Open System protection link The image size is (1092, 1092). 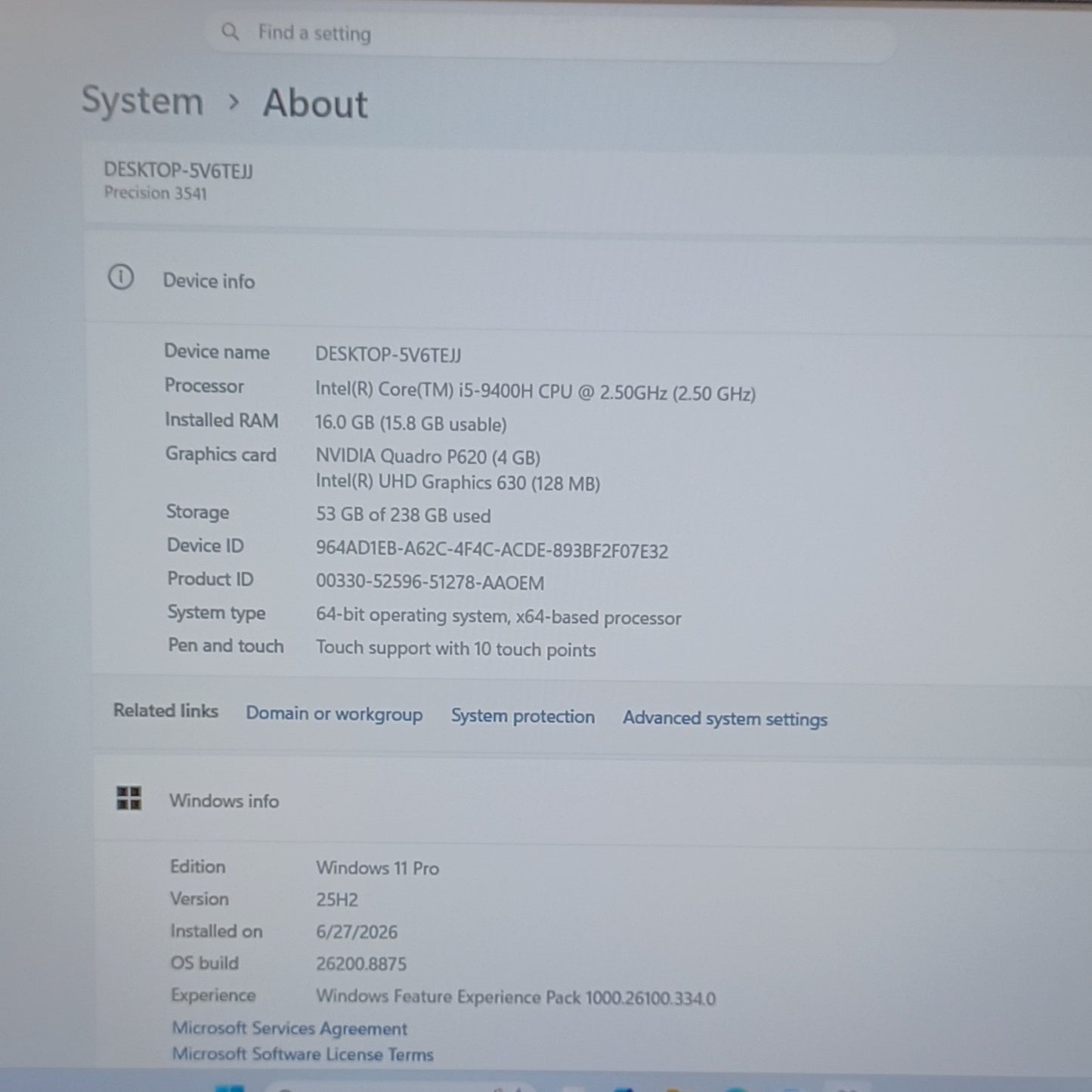[523, 716]
